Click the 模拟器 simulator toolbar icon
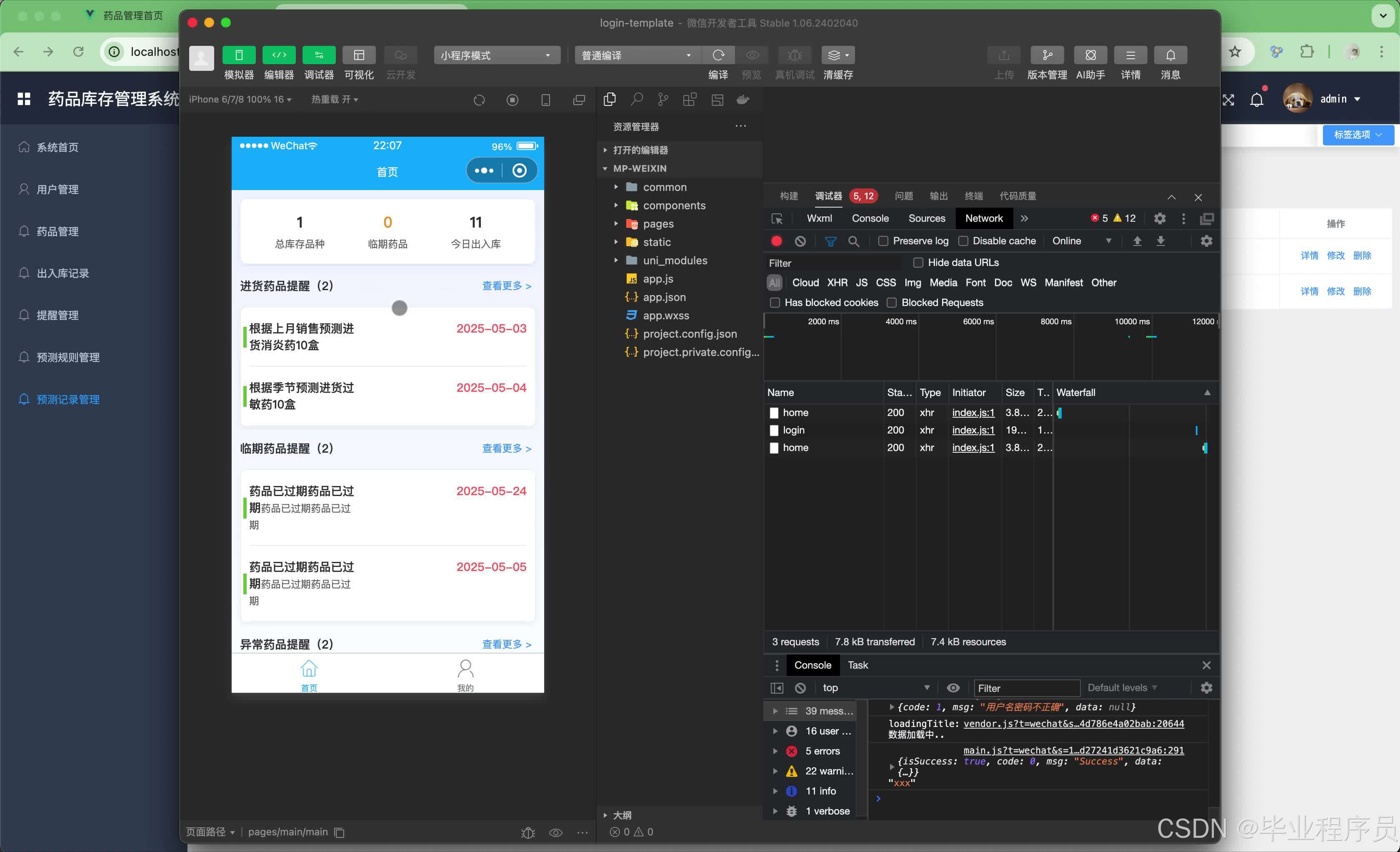Image resolution: width=1400 pixels, height=852 pixels. (239, 55)
